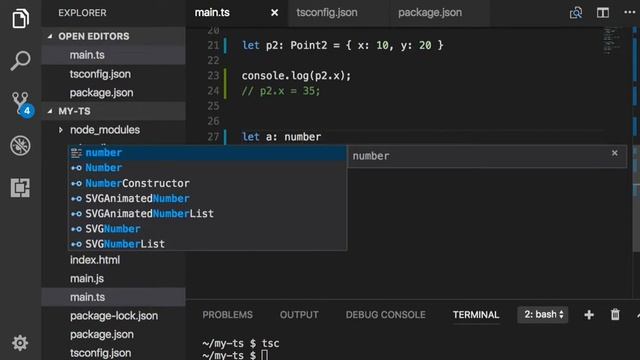Viewport: 640px width, 360px height.
Task: Open the OUTPUT panel tab
Action: pos(299,315)
